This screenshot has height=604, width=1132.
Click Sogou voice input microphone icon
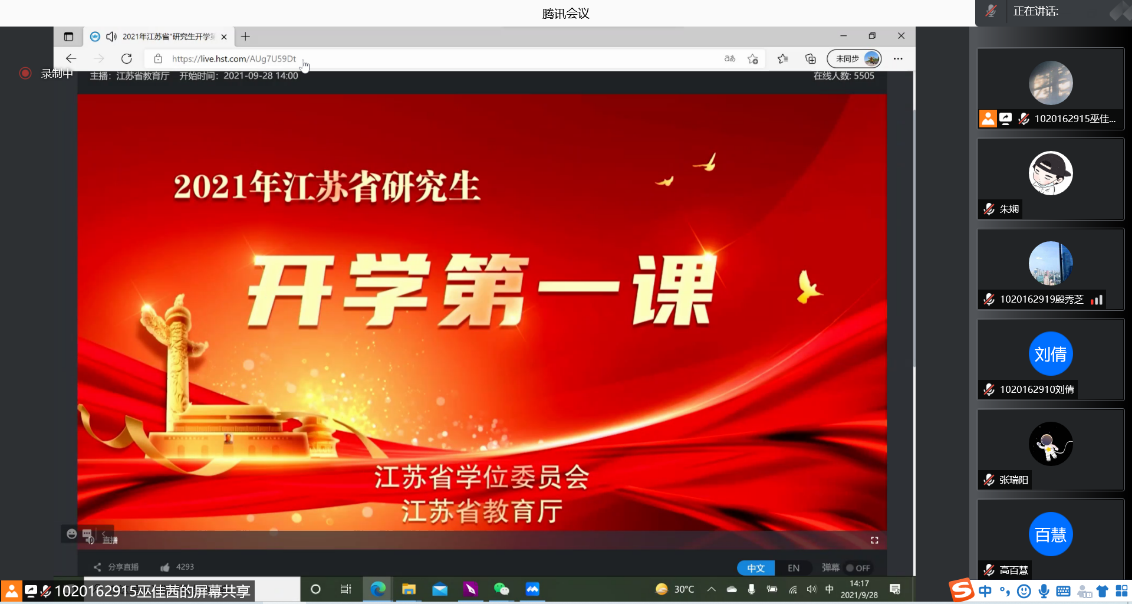pyautogui.click(x=1043, y=591)
